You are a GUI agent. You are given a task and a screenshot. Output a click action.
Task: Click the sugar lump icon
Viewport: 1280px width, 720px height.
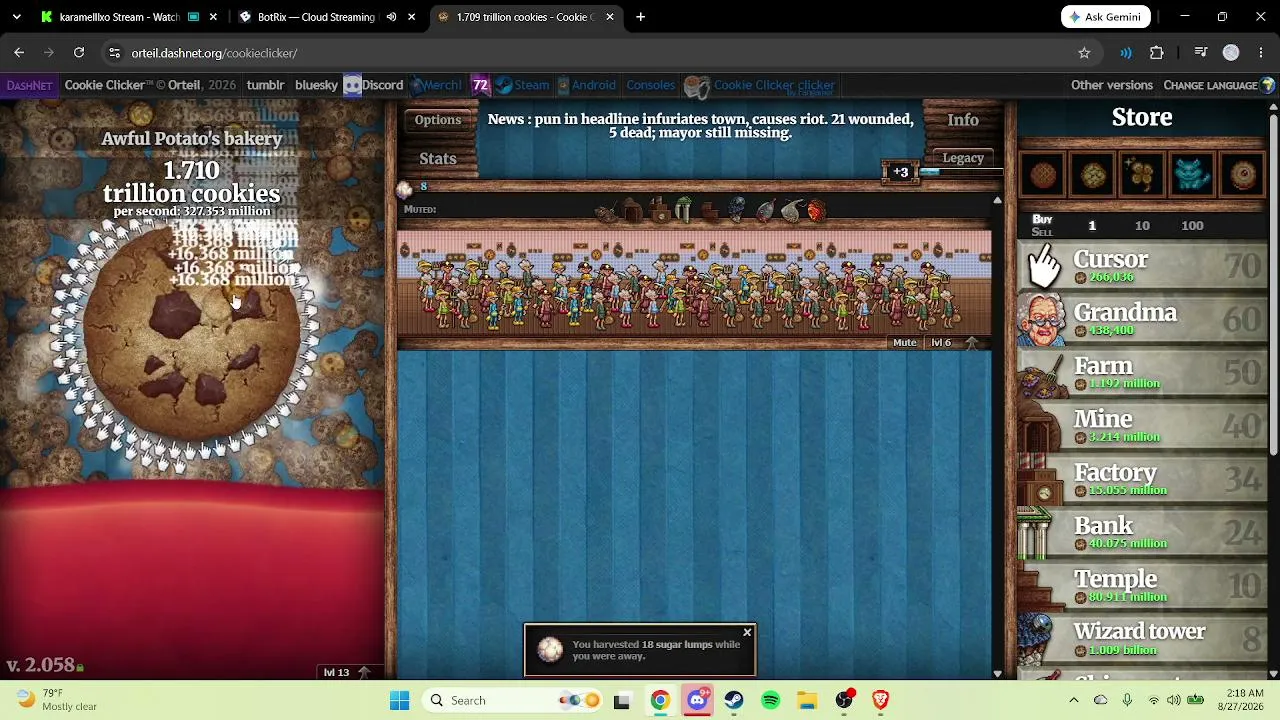point(405,188)
